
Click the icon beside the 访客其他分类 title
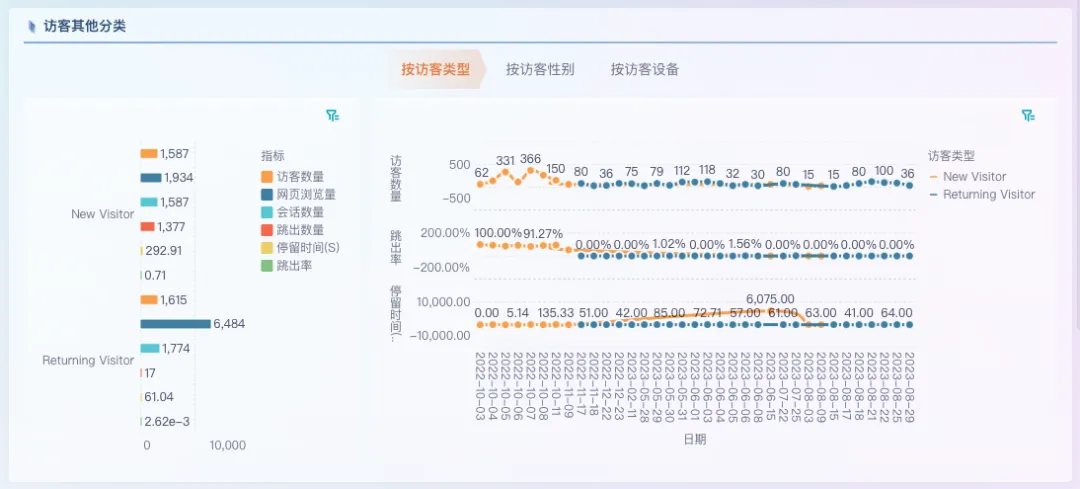pyautogui.click(x=32, y=27)
